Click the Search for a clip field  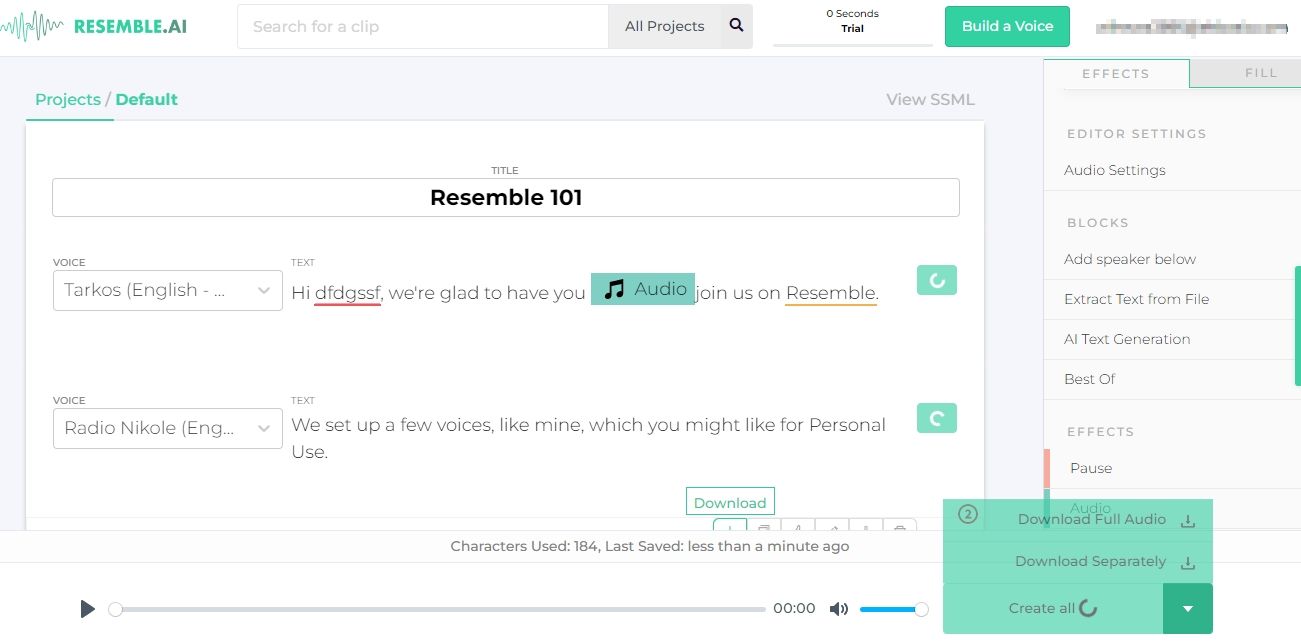coord(423,26)
